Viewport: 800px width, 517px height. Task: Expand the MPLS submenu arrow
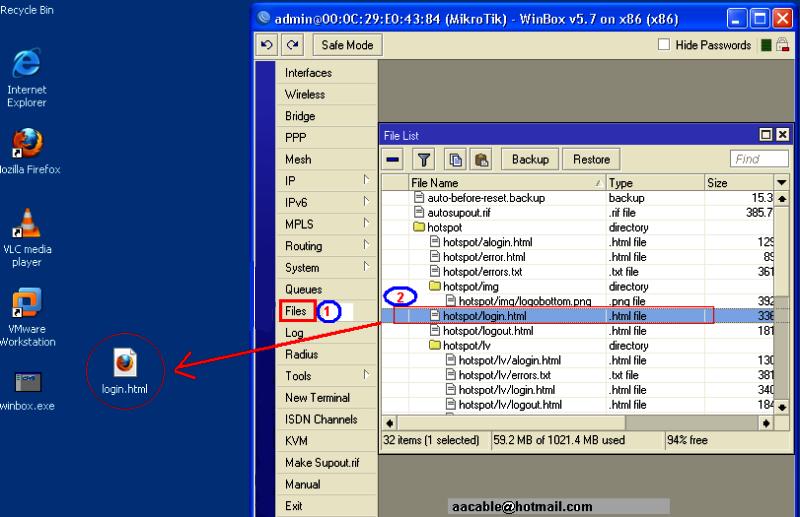click(366, 223)
